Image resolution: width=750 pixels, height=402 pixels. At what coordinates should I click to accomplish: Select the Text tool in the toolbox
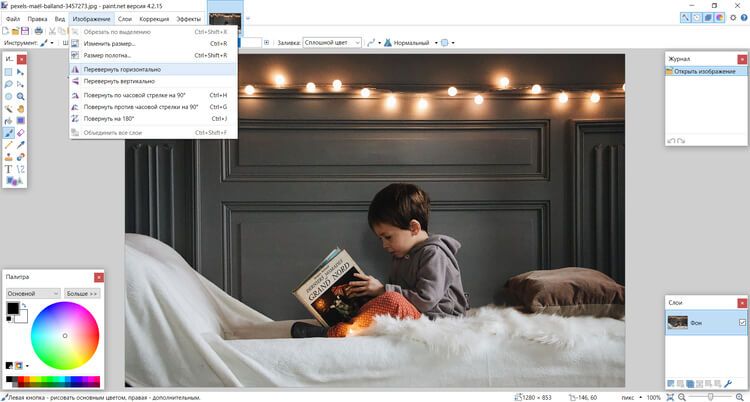[x=9, y=169]
